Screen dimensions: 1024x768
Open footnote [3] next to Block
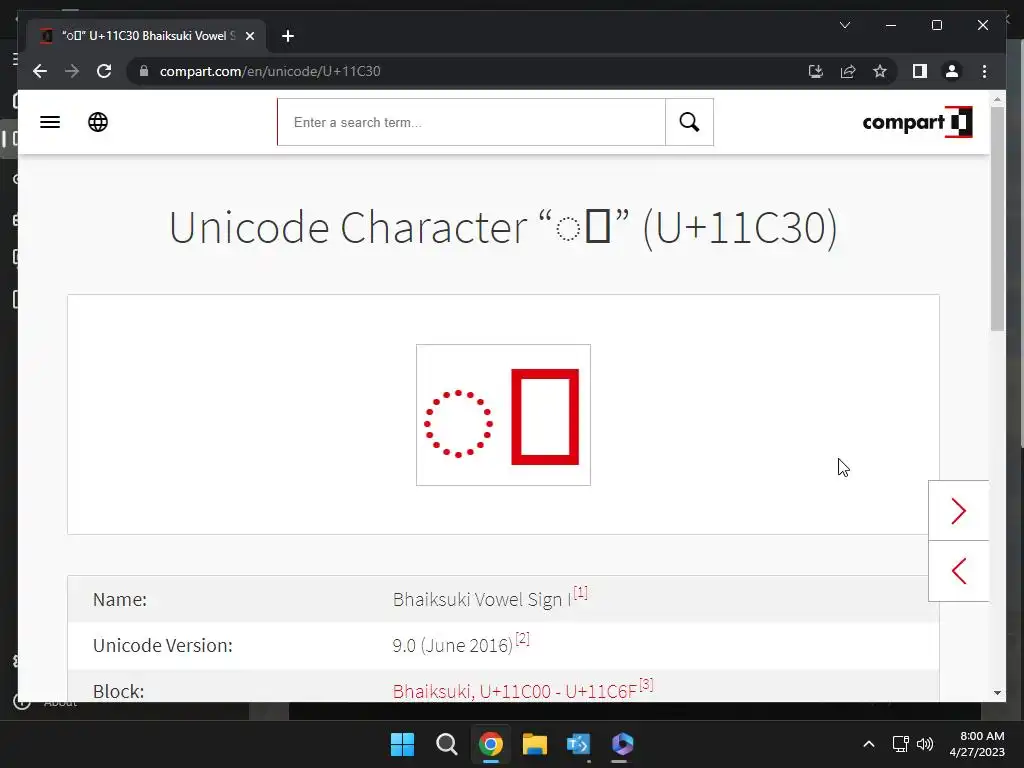[x=646, y=684]
